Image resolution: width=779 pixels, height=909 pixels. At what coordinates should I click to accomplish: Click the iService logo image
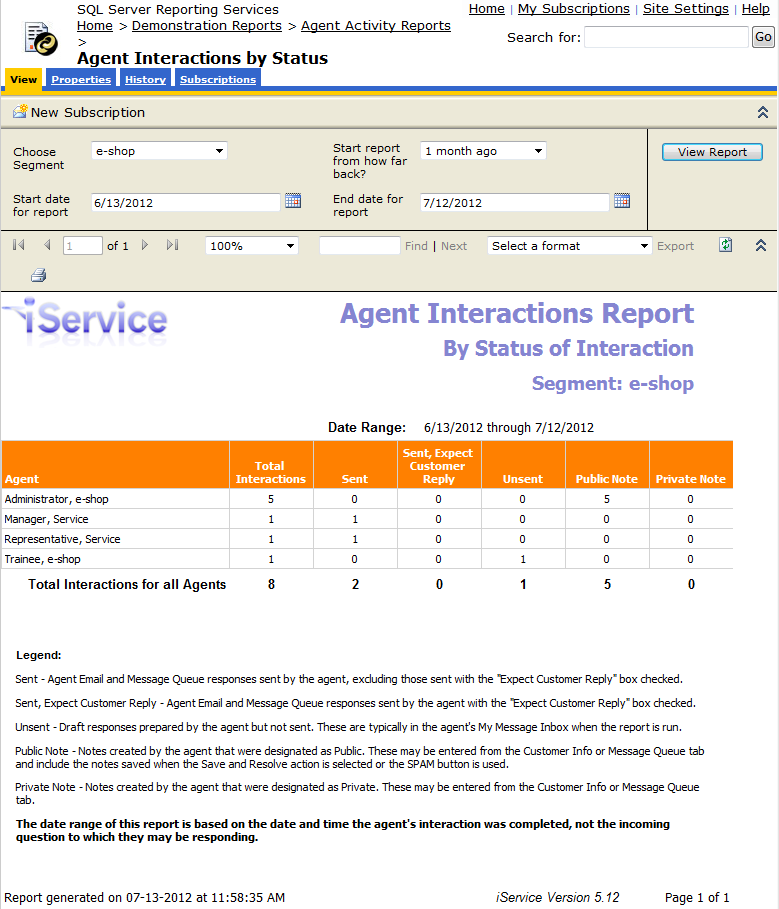tap(87, 321)
